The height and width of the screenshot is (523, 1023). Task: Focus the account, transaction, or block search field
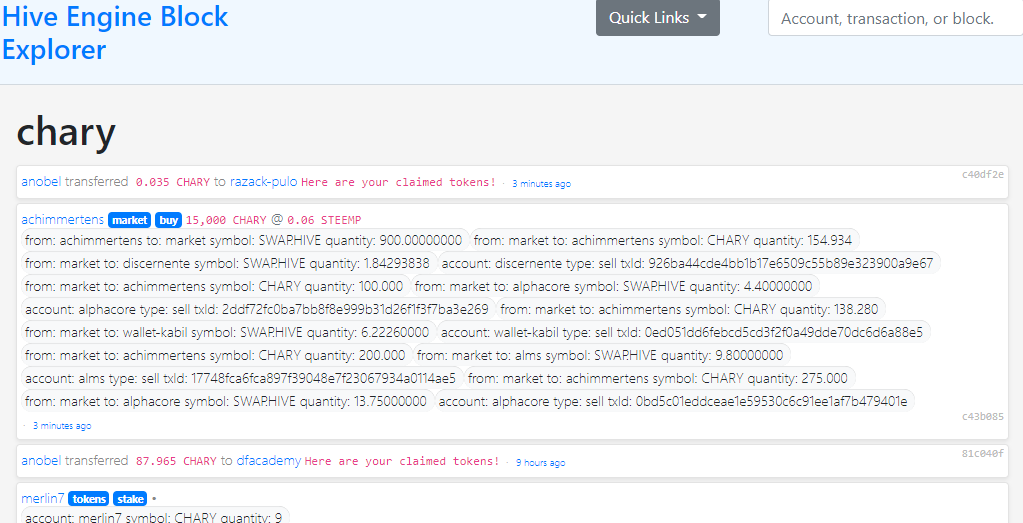click(x=895, y=18)
